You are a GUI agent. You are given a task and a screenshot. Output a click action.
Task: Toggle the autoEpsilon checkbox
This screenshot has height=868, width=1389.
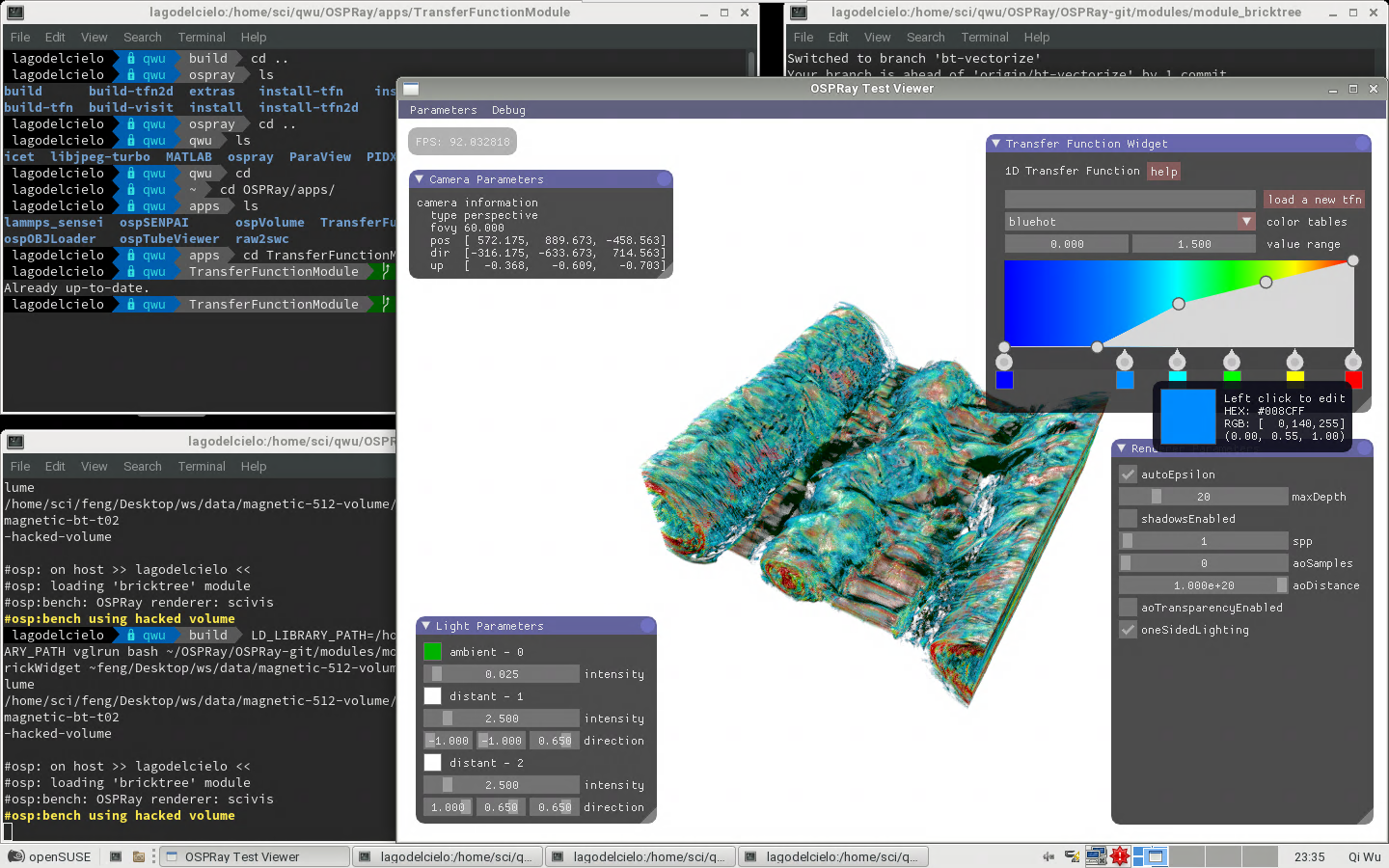click(1128, 475)
